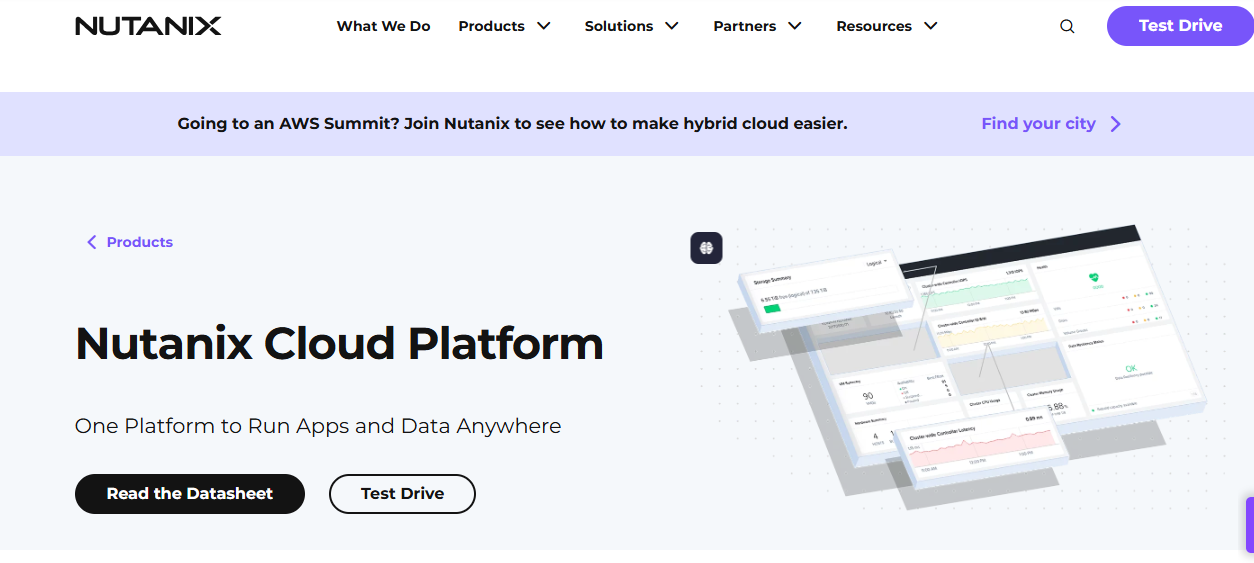The height and width of the screenshot is (563, 1254).
Task: Click the One Platform to Run Apps tagline
Action: click(x=318, y=426)
